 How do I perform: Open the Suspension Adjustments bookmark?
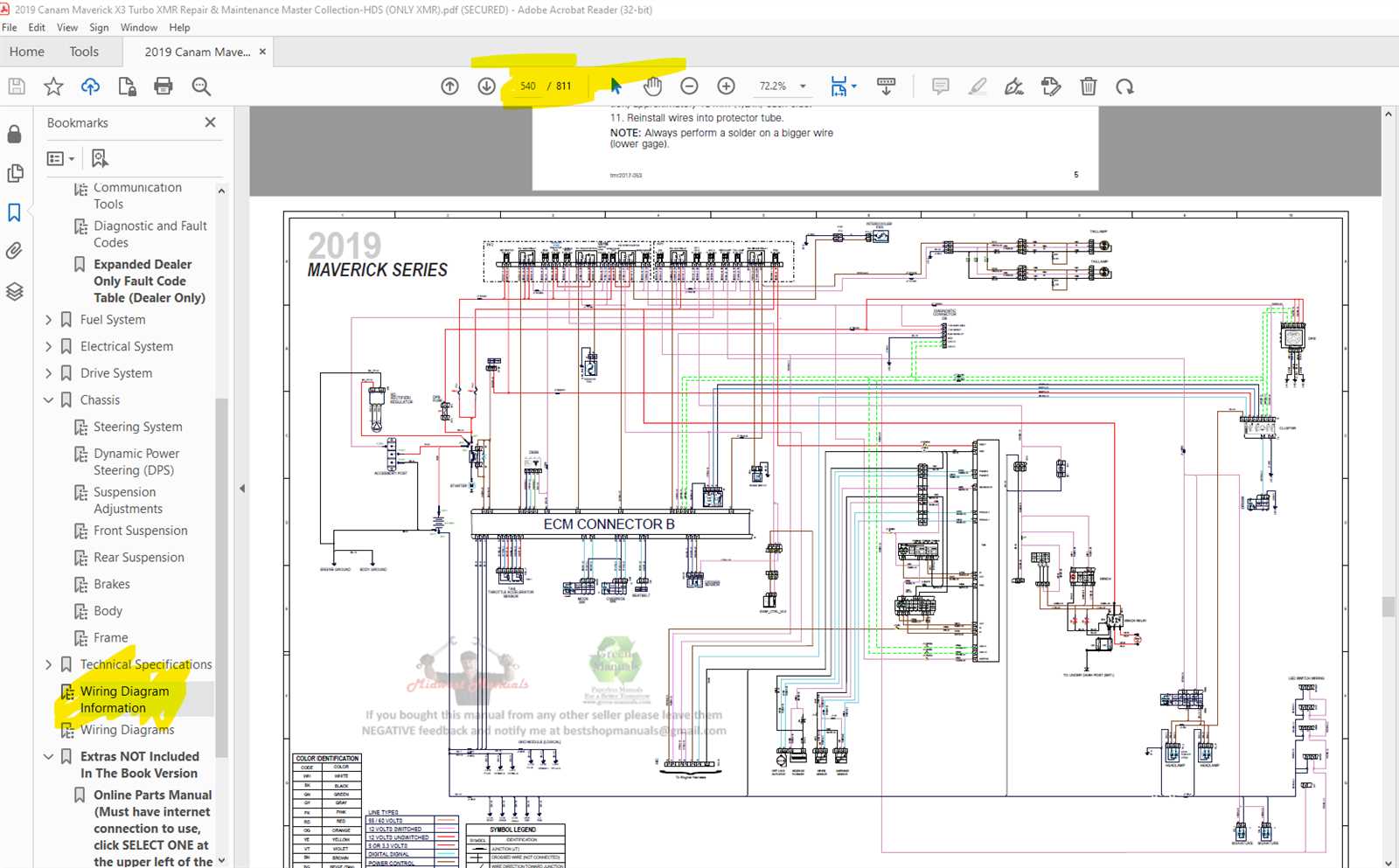click(128, 500)
